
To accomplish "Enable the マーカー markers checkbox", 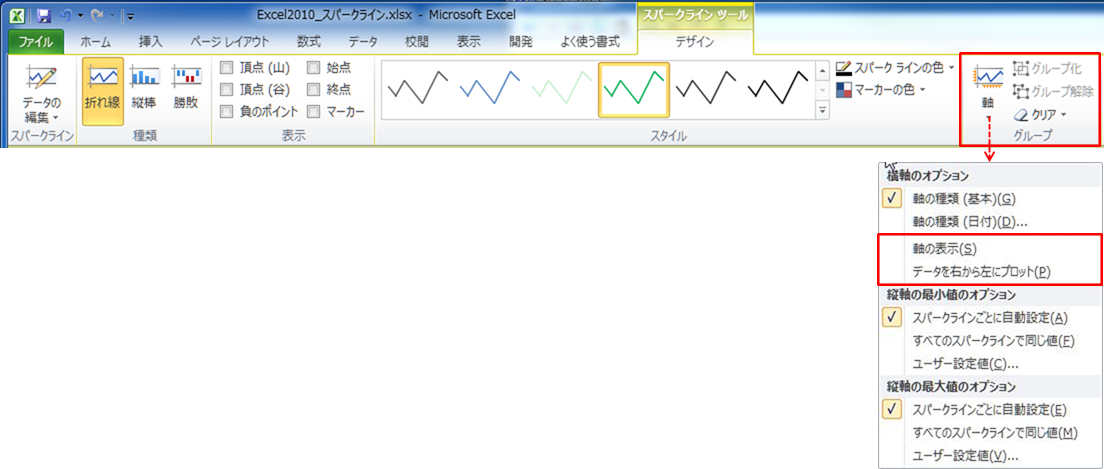I will click(313, 111).
